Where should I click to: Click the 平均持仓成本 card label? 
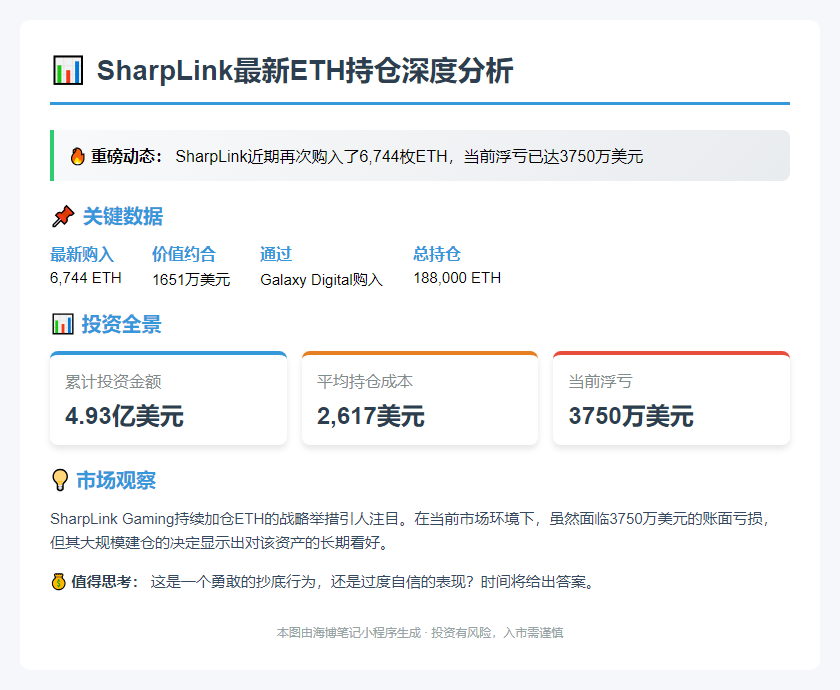coord(365,381)
